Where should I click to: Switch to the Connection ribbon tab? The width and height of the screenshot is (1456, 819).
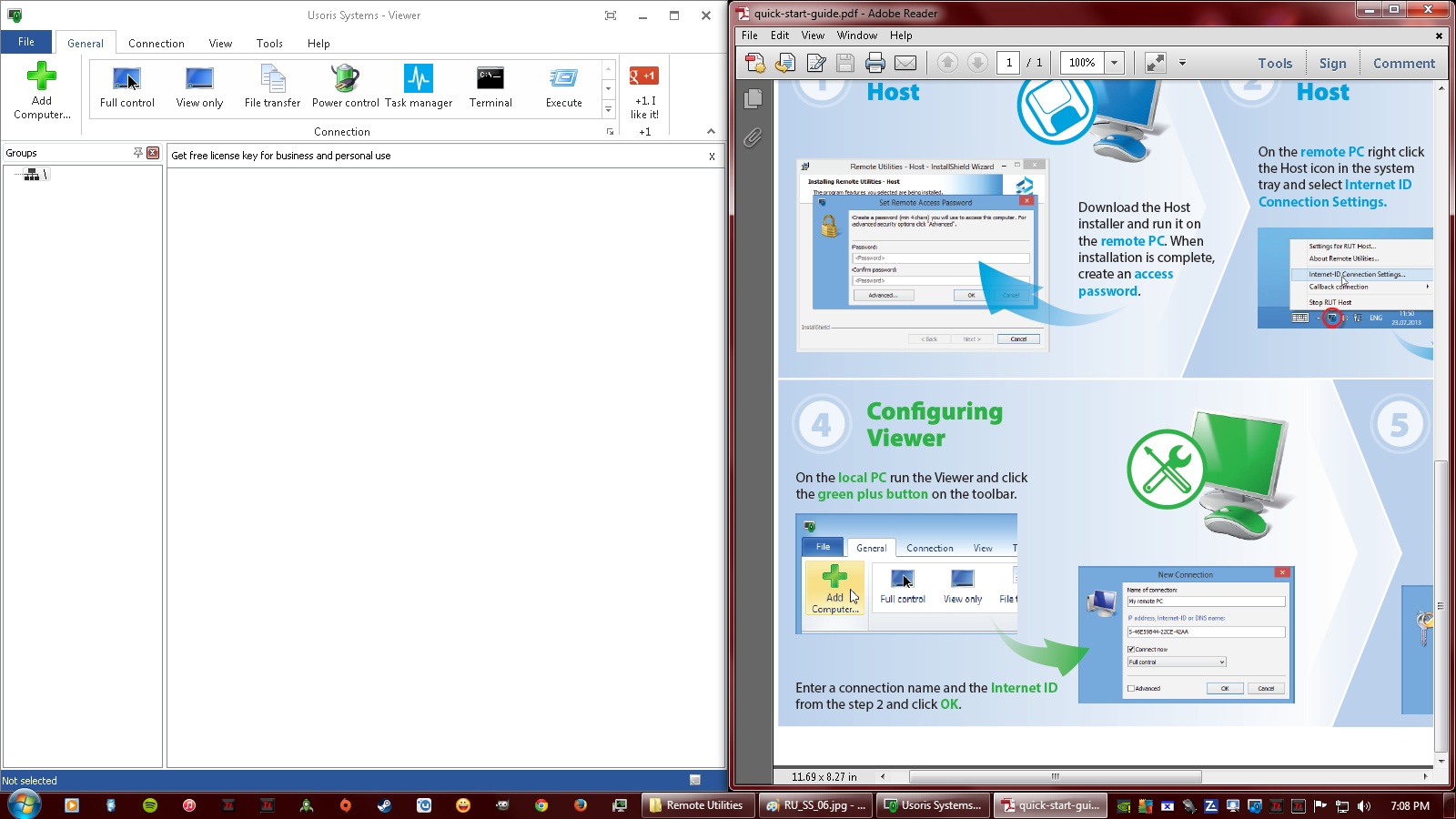point(157,44)
